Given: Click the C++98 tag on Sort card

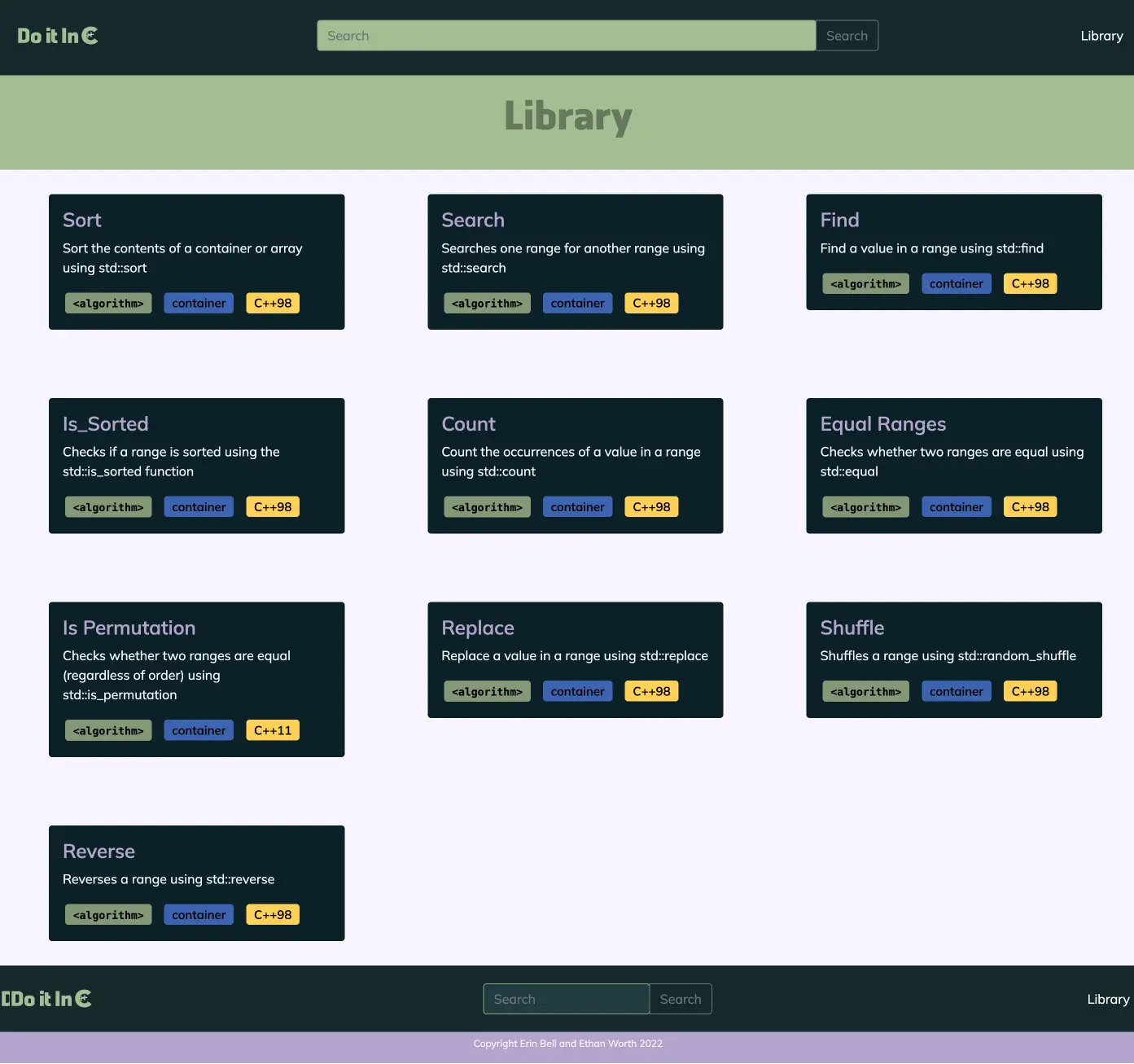Looking at the screenshot, I should tap(273, 303).
